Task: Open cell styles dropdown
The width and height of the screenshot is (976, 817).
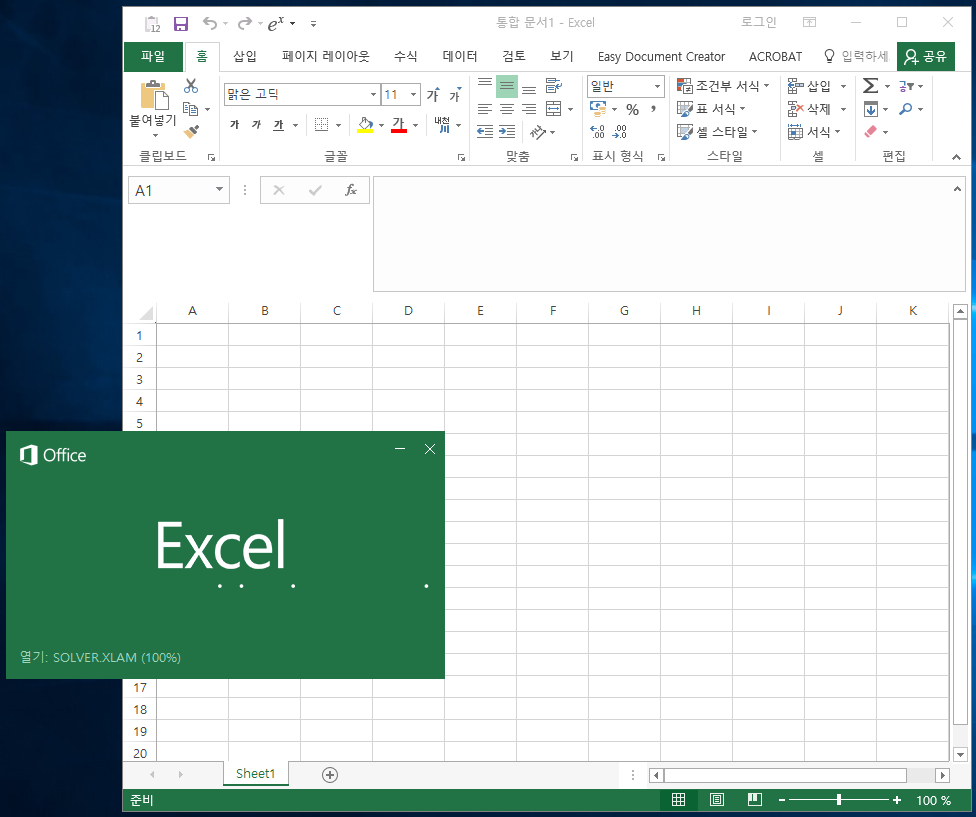Action: [x=717, y=132]
